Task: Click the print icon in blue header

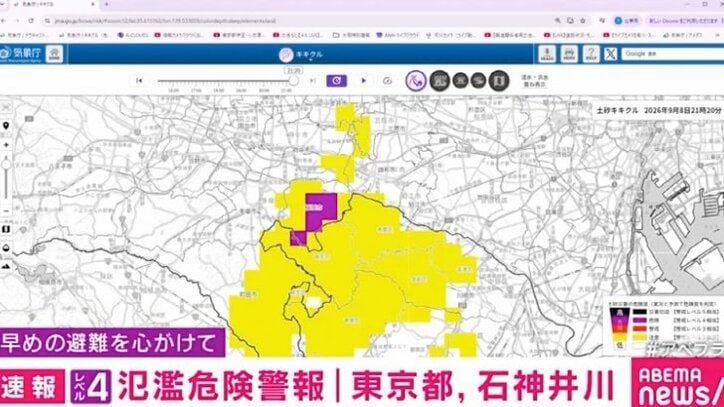Action: (x=569, y=54)
